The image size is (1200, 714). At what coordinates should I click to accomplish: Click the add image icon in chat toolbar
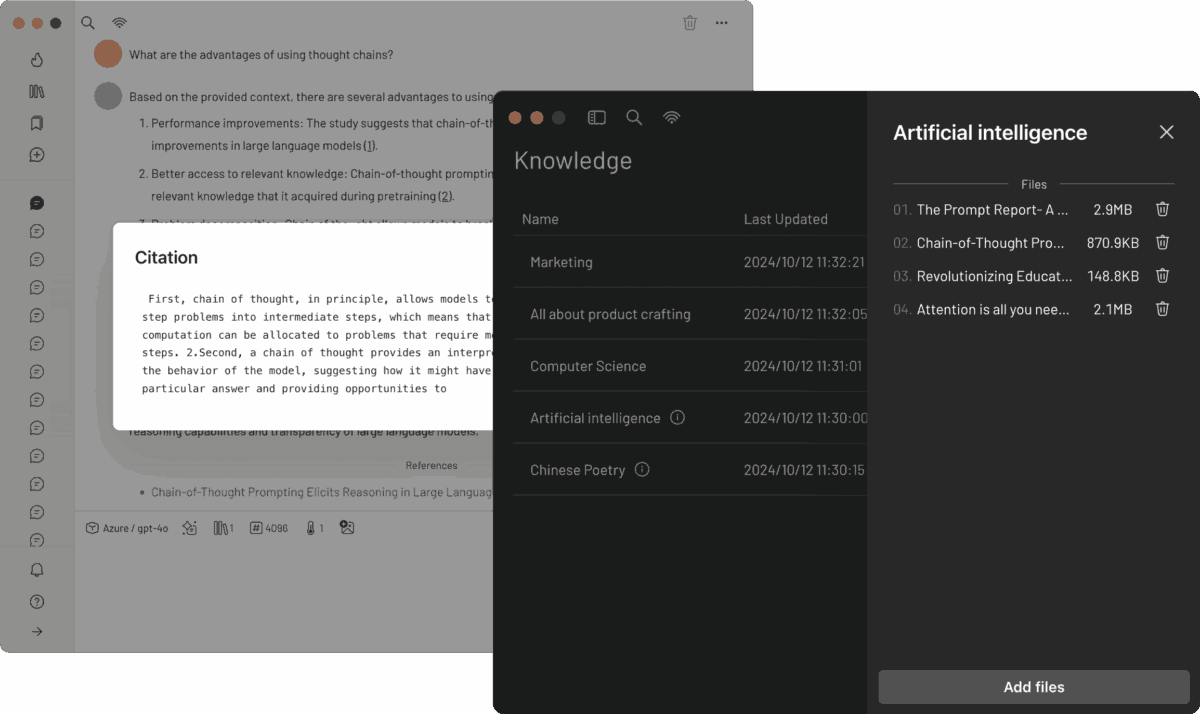tap(347, 527)
